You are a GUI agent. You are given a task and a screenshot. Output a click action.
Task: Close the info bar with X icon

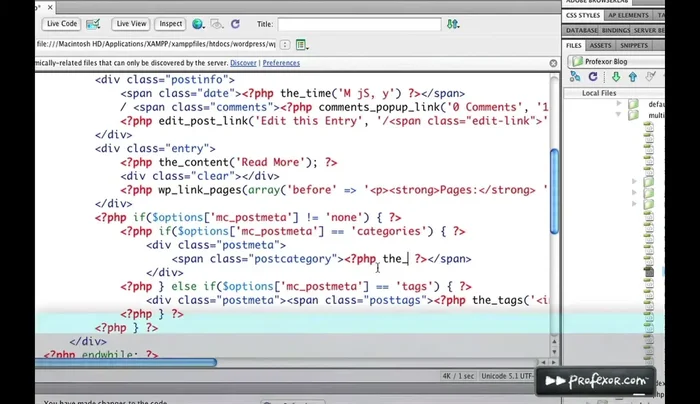(553, 63)
